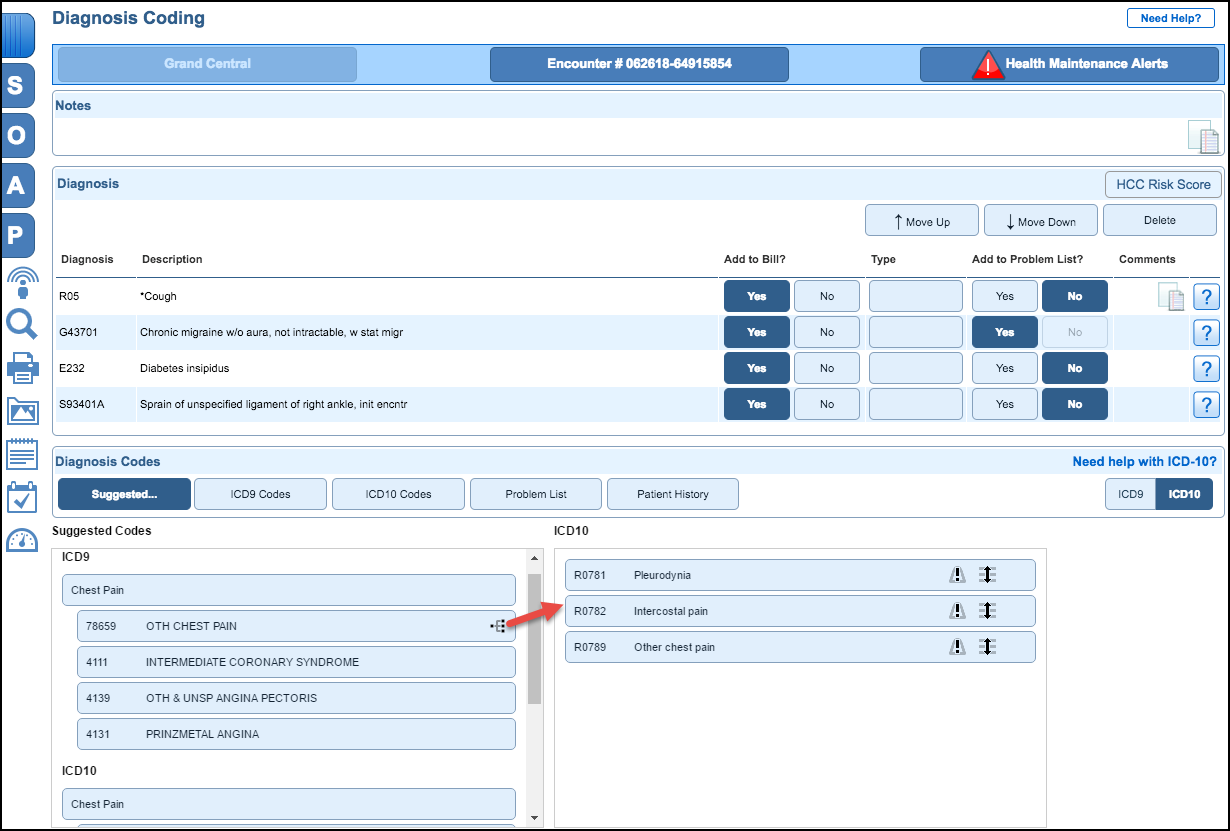The height and width of the screenshot is (831, 1230).
Task: Click the magnifying glass search icon in sidebar
Action: pyautogui.click(x=21, y=324)
